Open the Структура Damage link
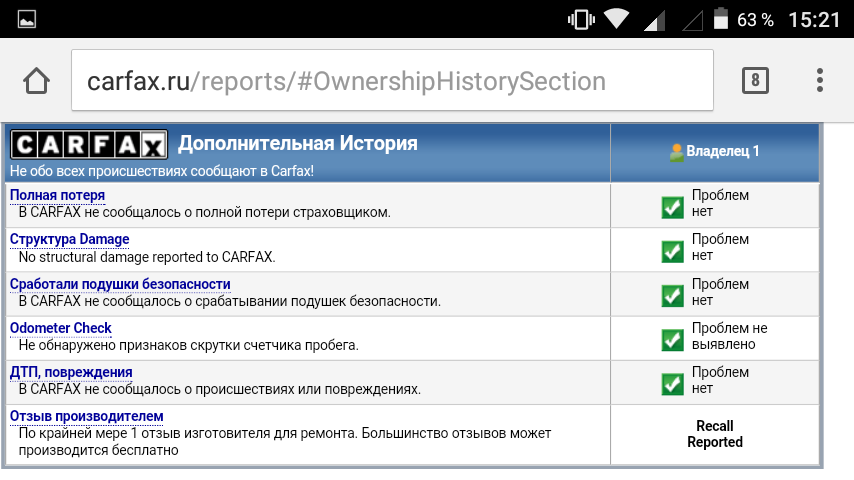The height and width of the screenshot is (480, 854). (69, 239)
